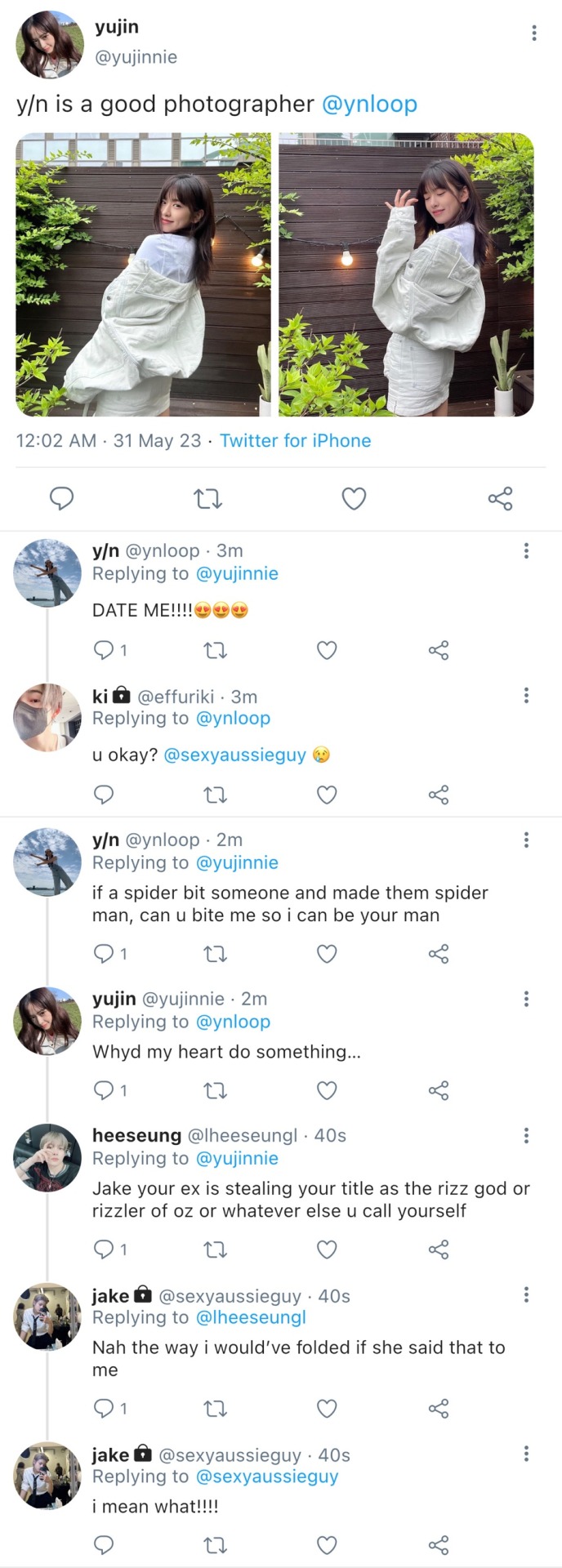Screen dimensions: 562x1568
Task: View the left photo of yujin
Action: coord(144,274)
